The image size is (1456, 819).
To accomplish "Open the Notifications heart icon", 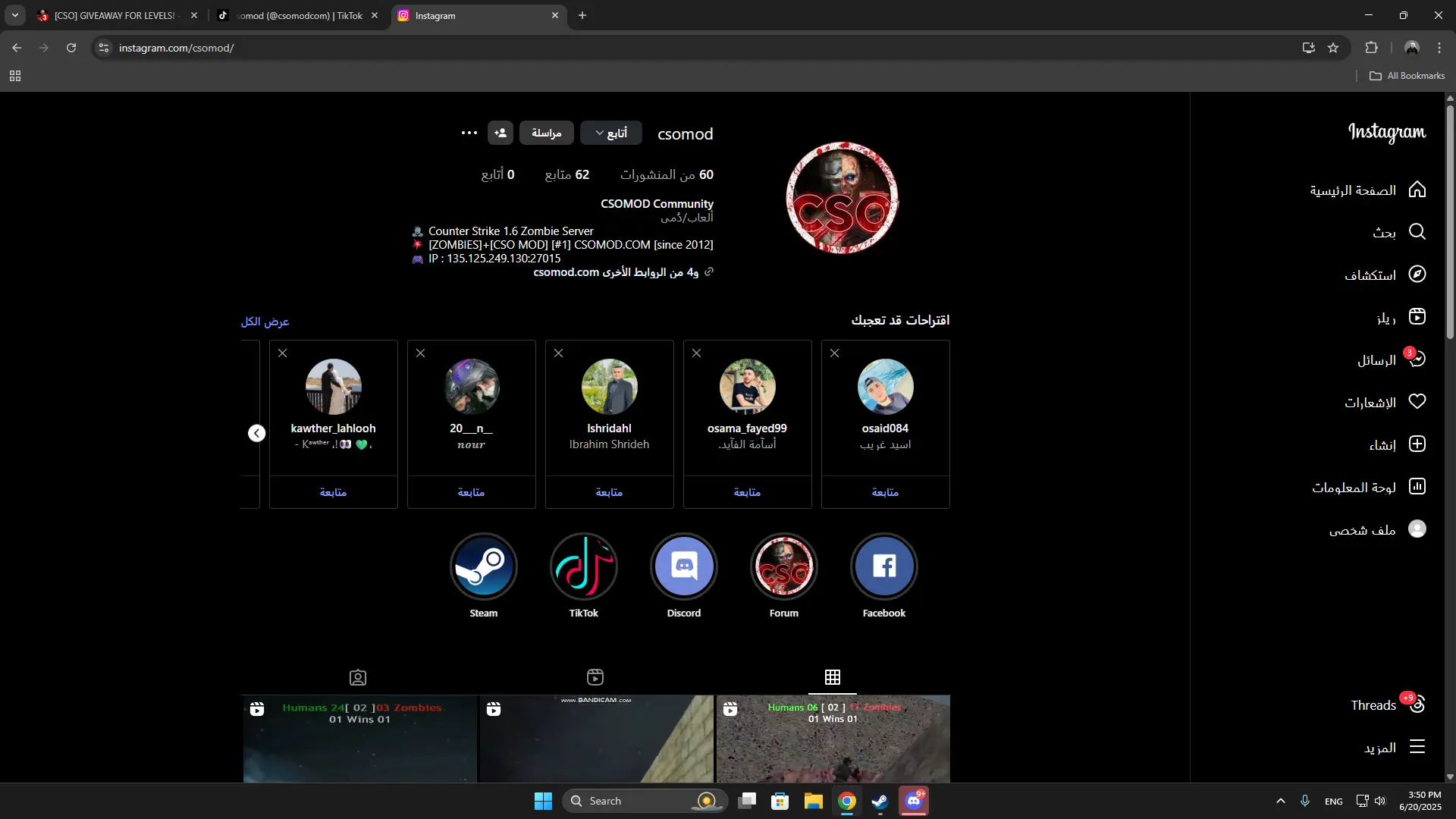I will click(1417, 402).
